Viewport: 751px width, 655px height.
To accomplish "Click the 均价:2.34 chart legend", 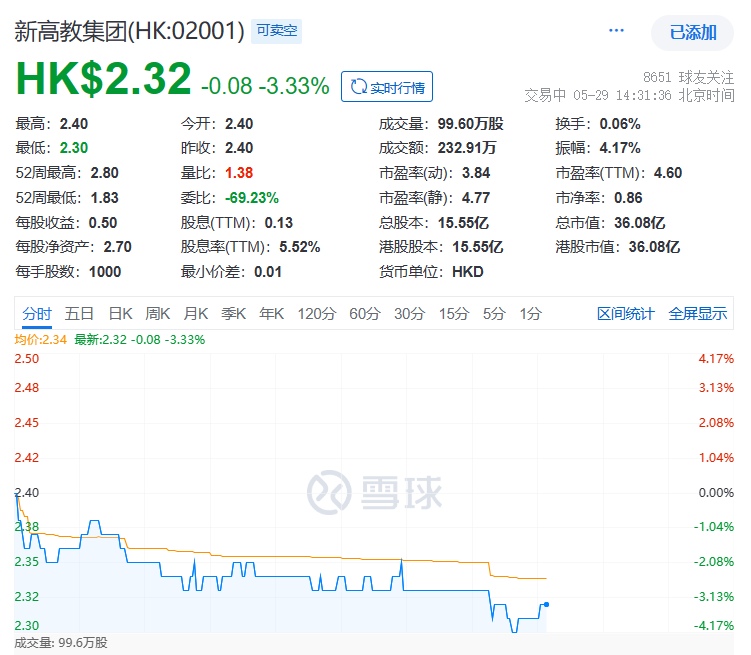I will pyautogui.click(x=41, y=340).
